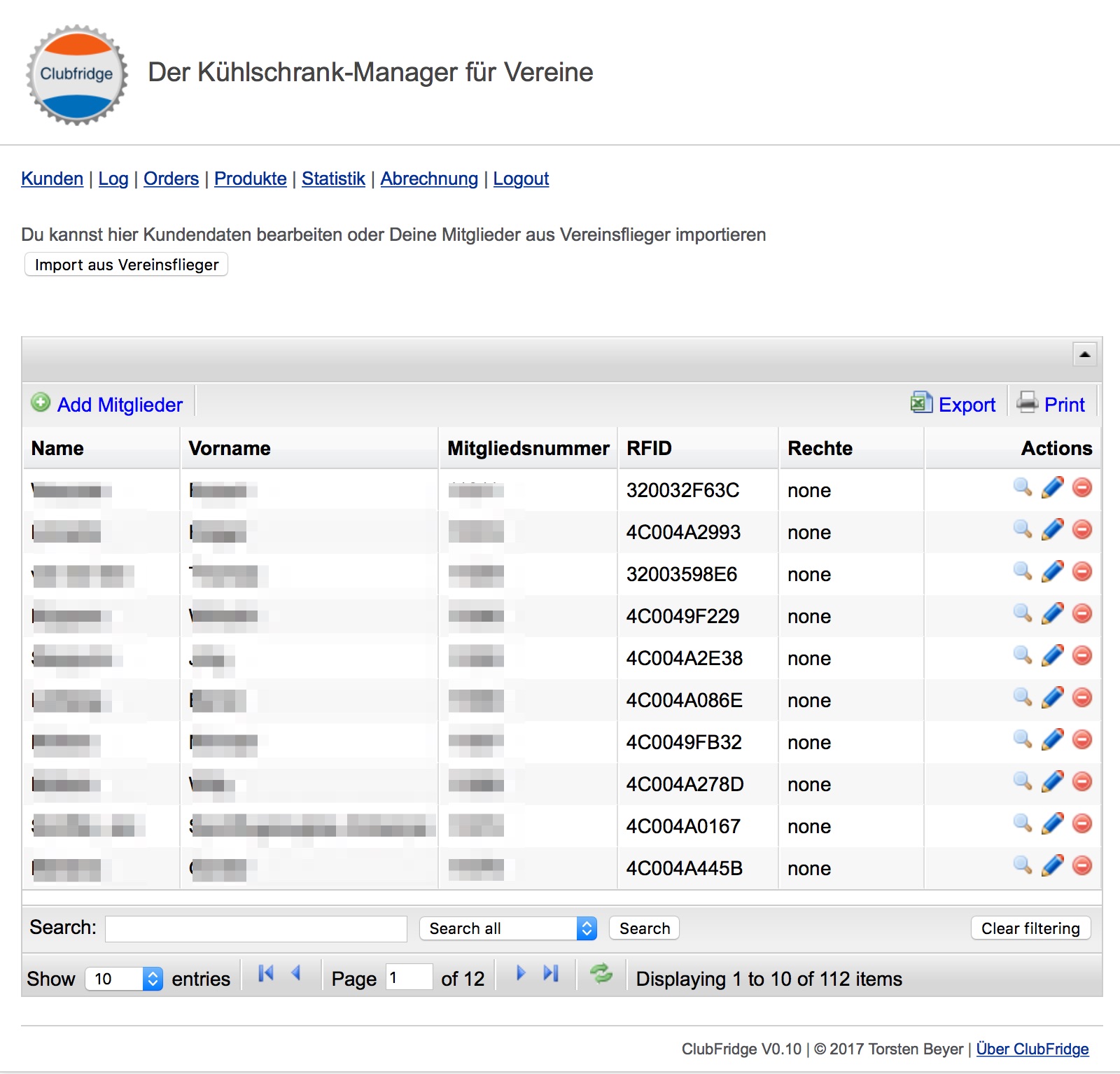The height and width of the screenshot is (1074, 1120).
Task: Go to the last page using the pager arrow
Action: (552, 973)
